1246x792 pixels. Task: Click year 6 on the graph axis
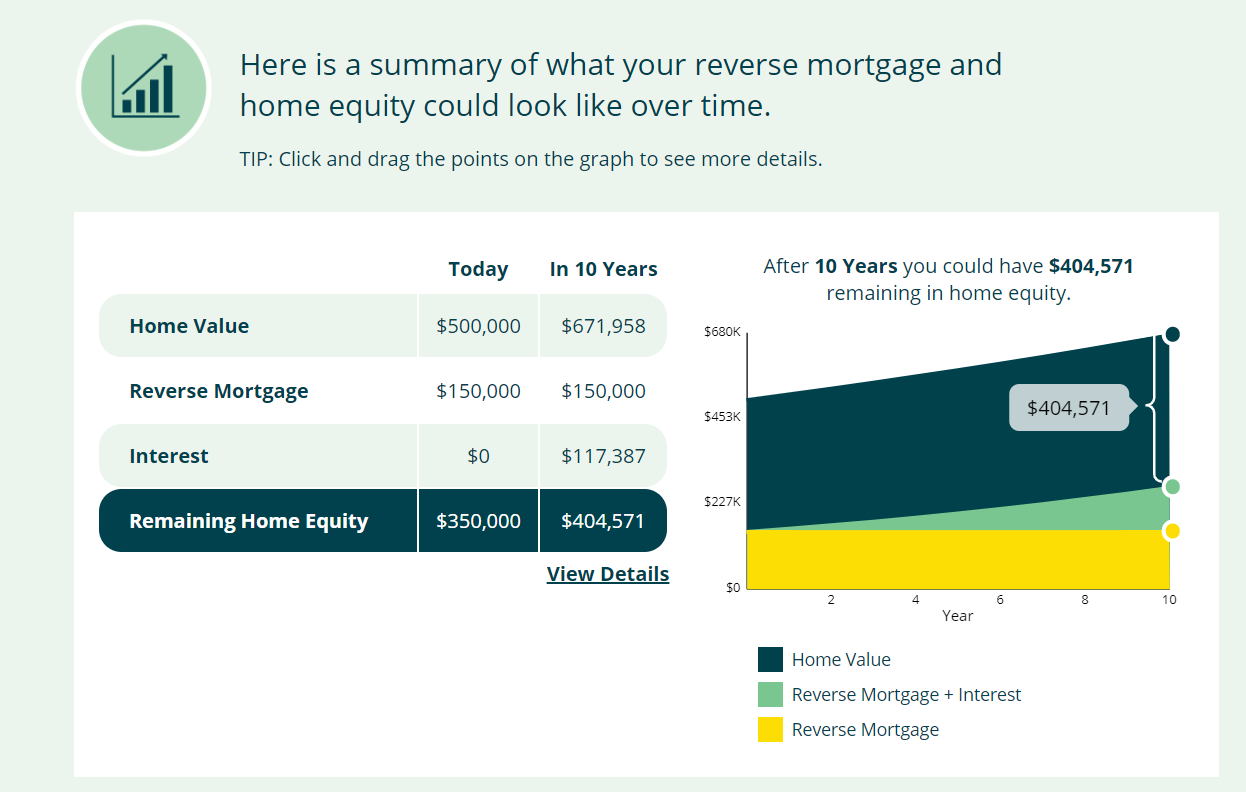click(1000, 600)
